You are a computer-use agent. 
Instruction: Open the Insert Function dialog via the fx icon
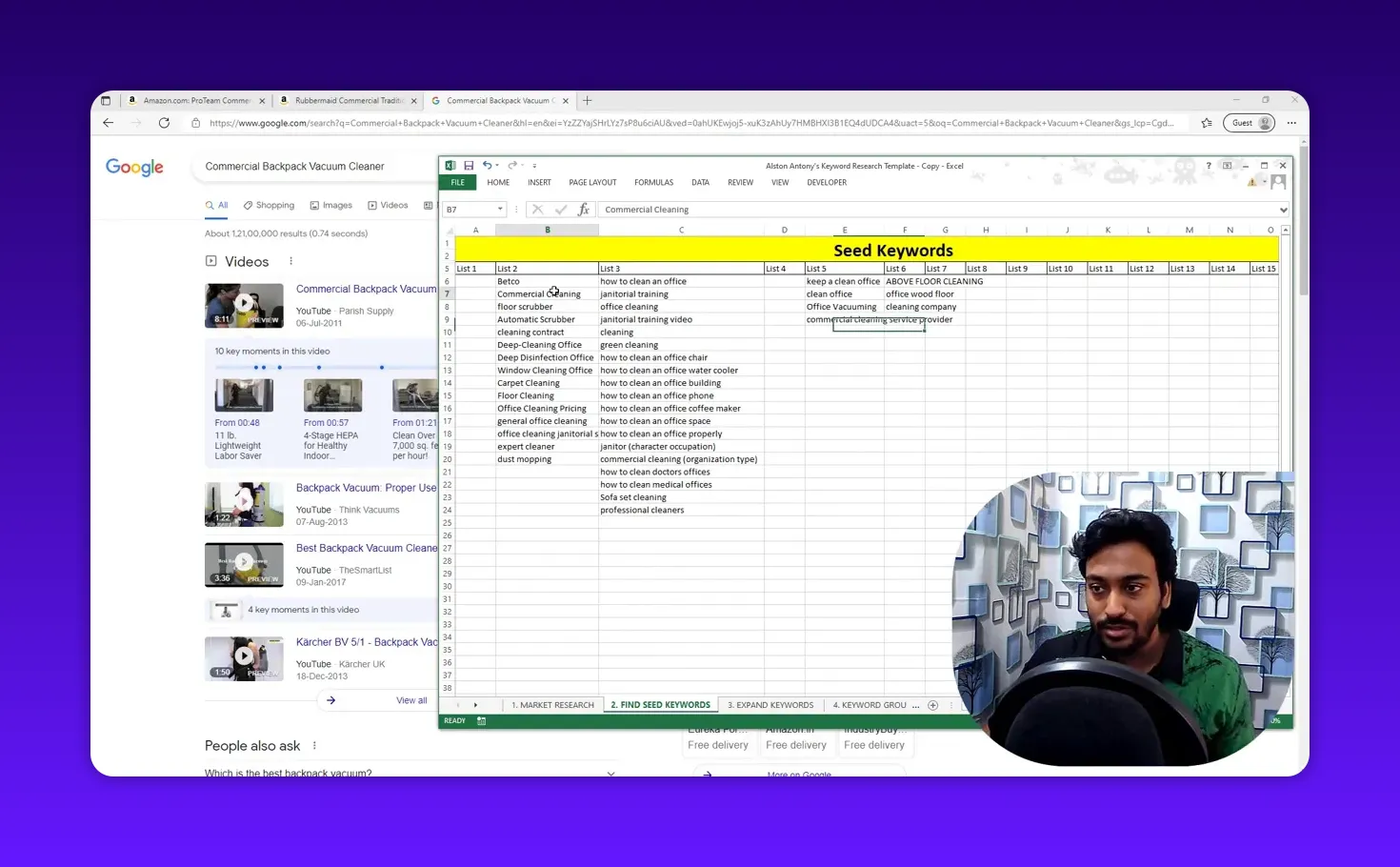[584, 209]
